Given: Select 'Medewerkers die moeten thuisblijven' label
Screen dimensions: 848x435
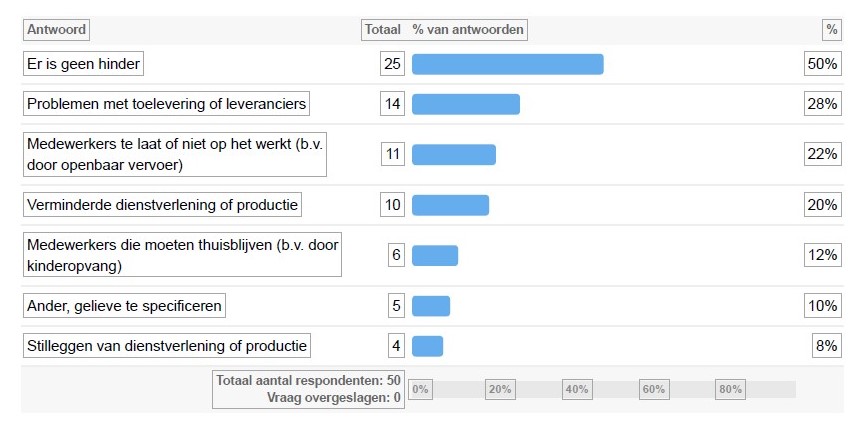Looking at the screenshot, I should pyautogui.click(x=182, y=255).
